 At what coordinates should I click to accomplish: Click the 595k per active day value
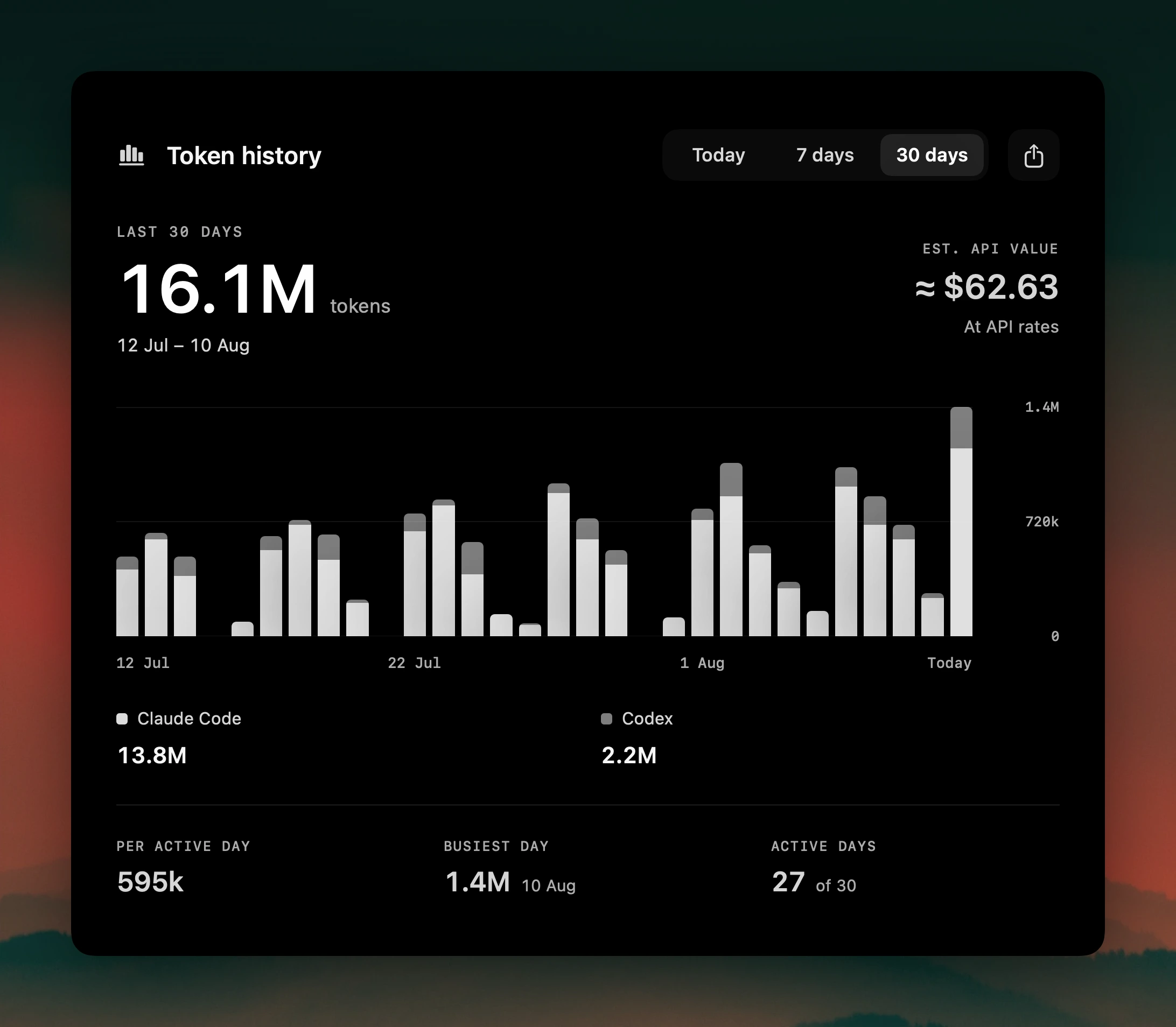(x=150, y=882)
